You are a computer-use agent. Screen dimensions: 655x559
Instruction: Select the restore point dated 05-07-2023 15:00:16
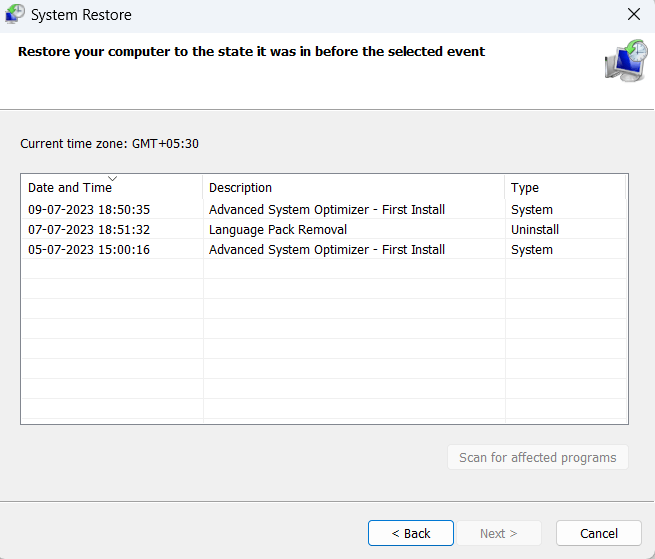click(x=89, y=250)
